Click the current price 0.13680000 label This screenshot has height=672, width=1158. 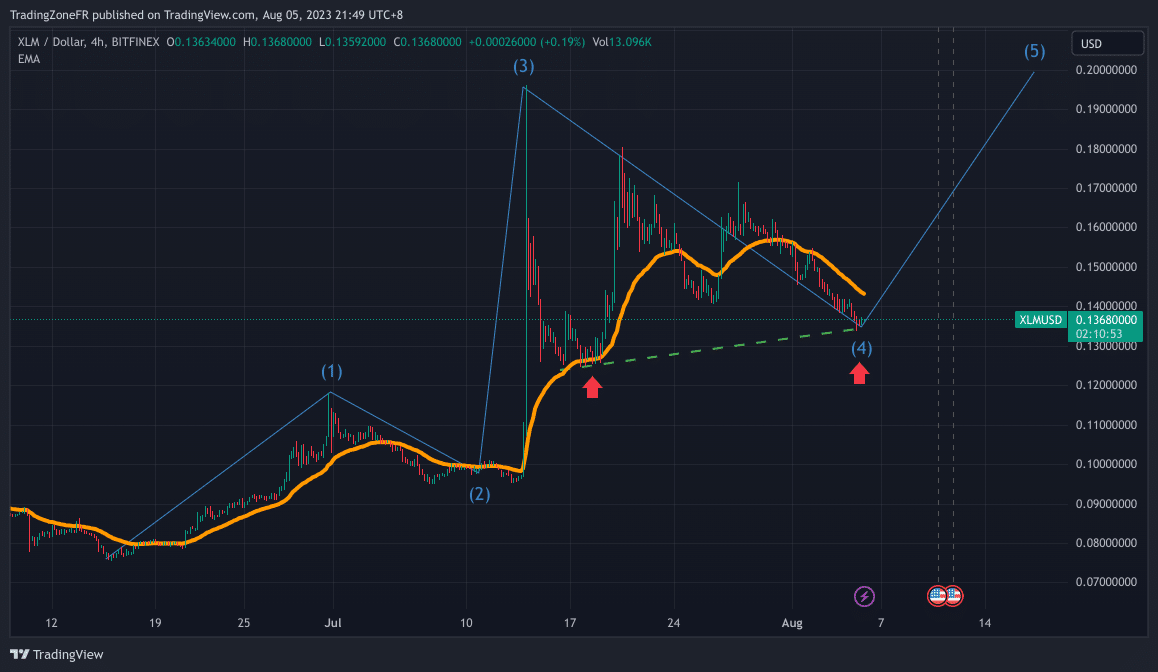[x=1106, y=320]
